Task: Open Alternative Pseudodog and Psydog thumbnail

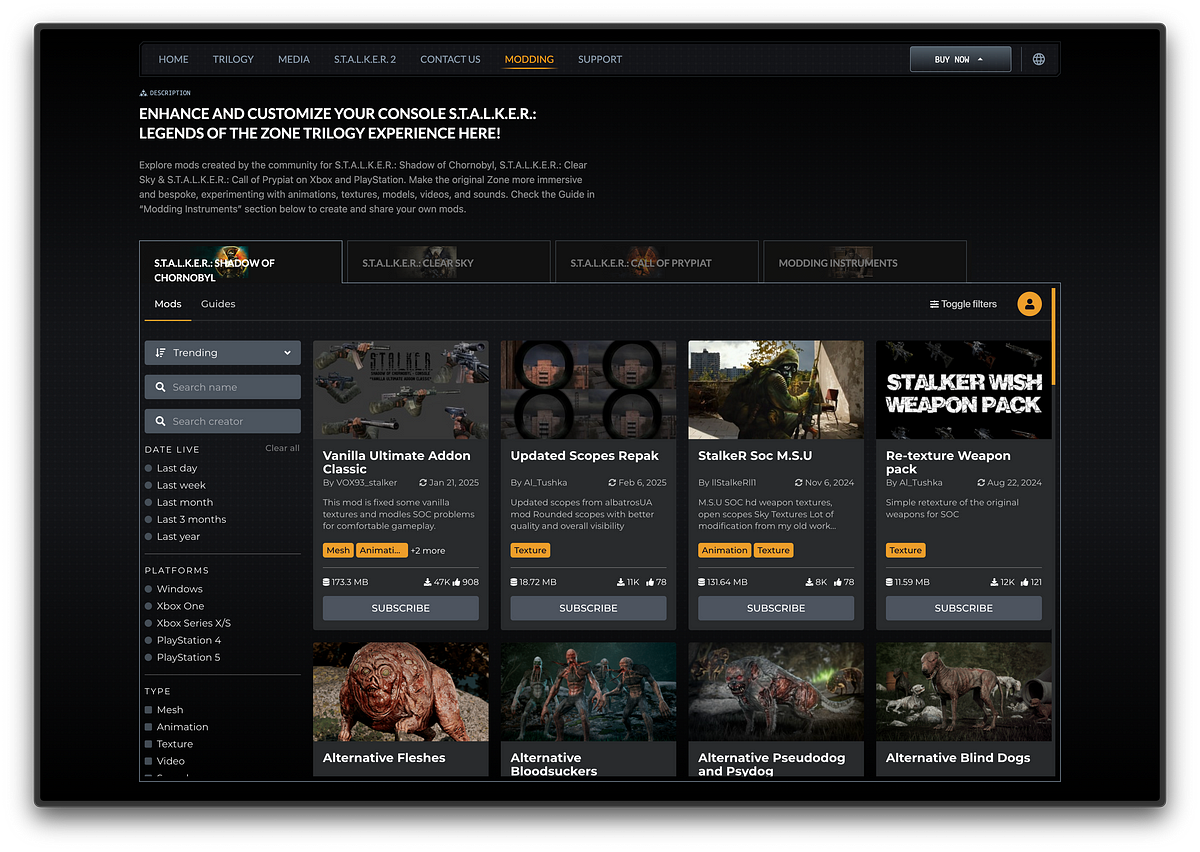Action: [x=776, y=691]
